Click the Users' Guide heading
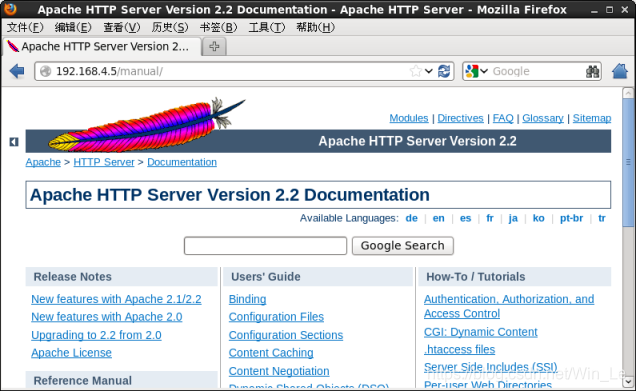Screen dimensions: 636x392 pos(266,277)
